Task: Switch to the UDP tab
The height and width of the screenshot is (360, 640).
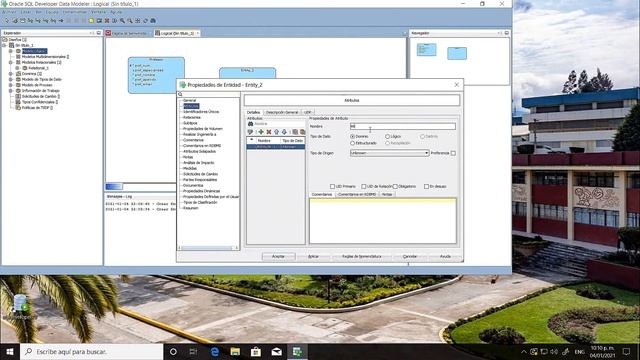Action: (308, 112)
